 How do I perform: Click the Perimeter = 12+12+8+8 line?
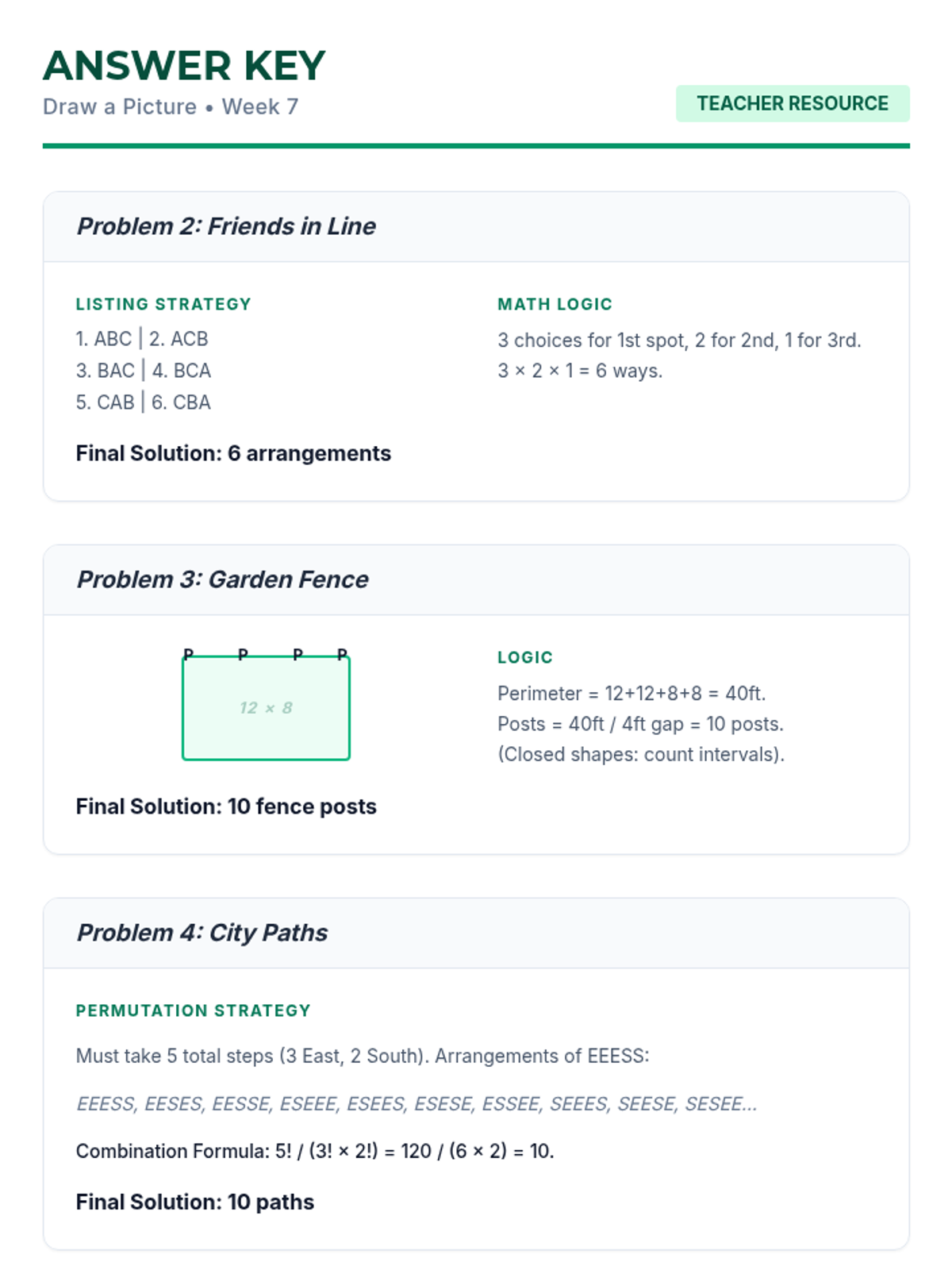click(x=631, y=694)
